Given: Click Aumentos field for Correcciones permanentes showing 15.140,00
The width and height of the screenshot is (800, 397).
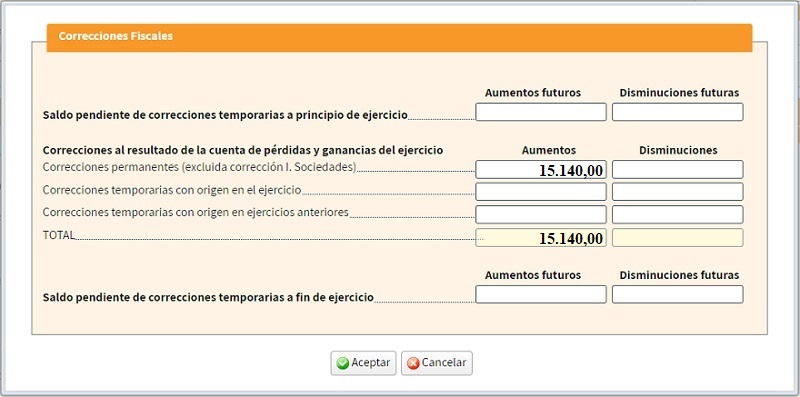Looking at the screenshot, I should [541, 169].
